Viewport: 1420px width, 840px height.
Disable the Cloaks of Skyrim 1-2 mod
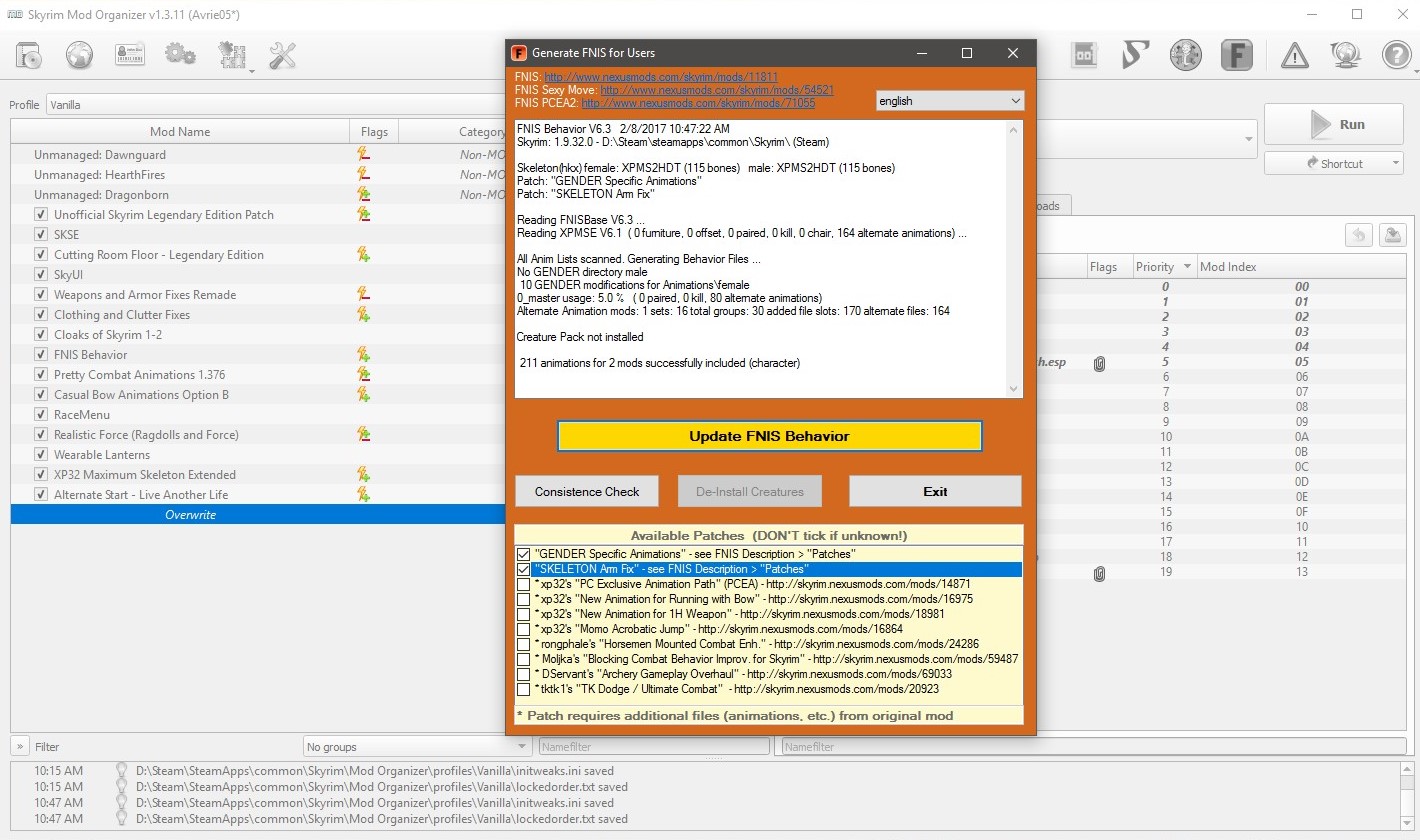click(x=41, y=335)
